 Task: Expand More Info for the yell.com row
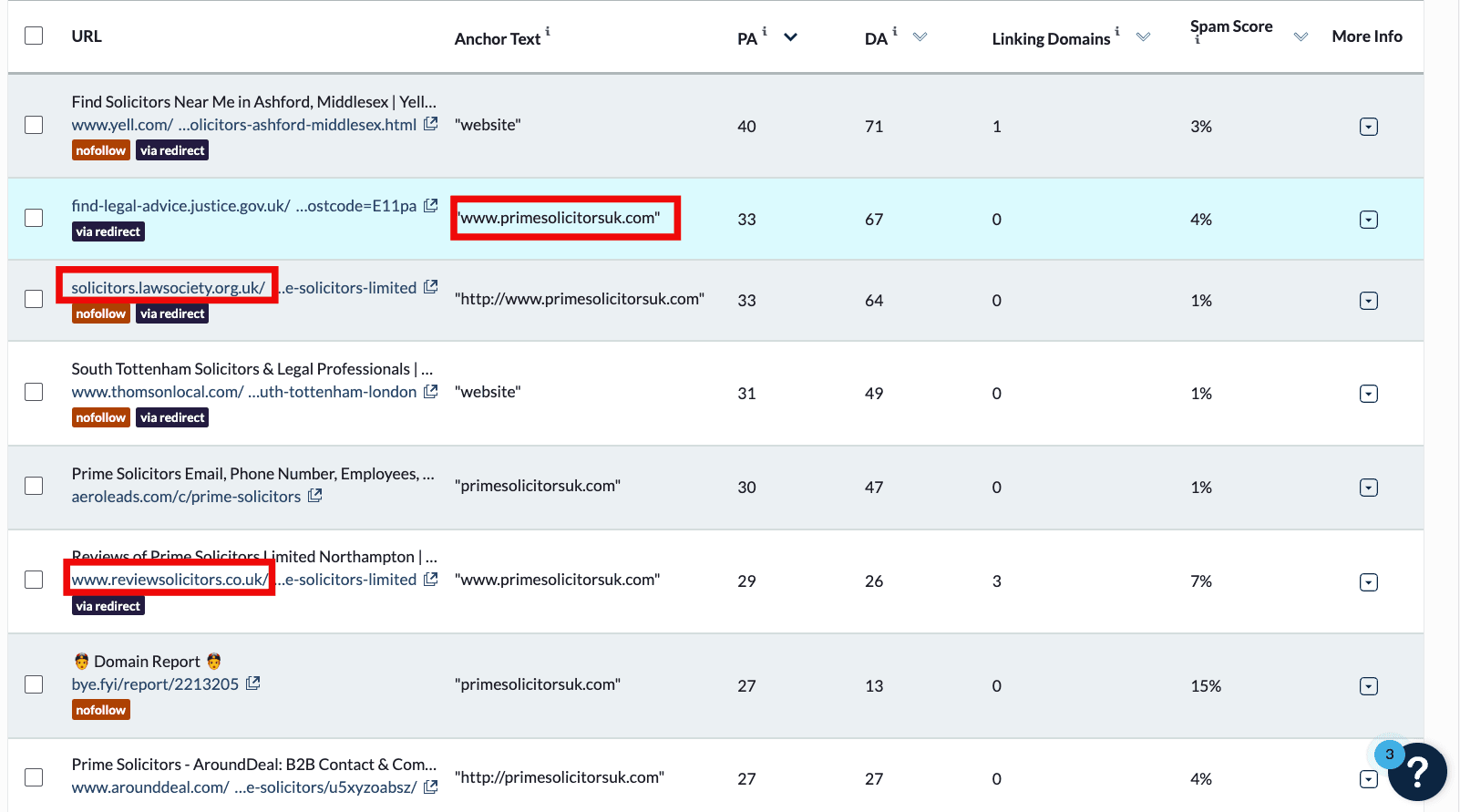coord(1368,127)
